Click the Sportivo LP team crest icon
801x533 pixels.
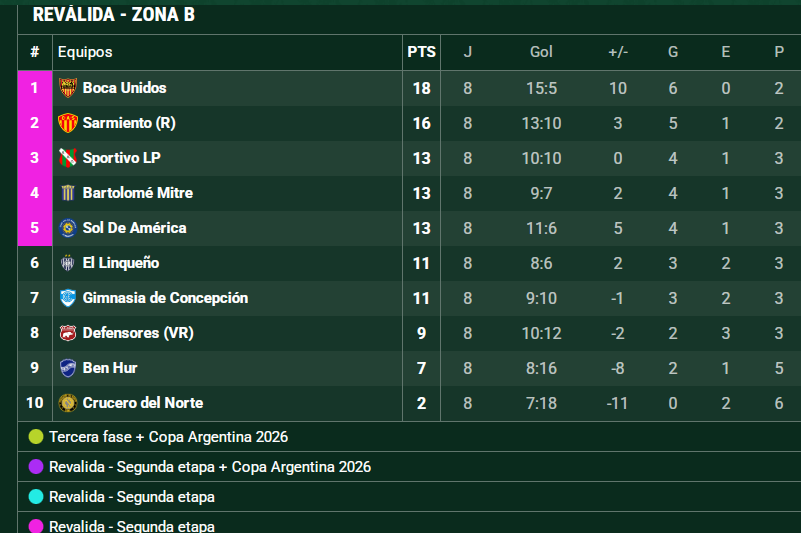[68, 158]
